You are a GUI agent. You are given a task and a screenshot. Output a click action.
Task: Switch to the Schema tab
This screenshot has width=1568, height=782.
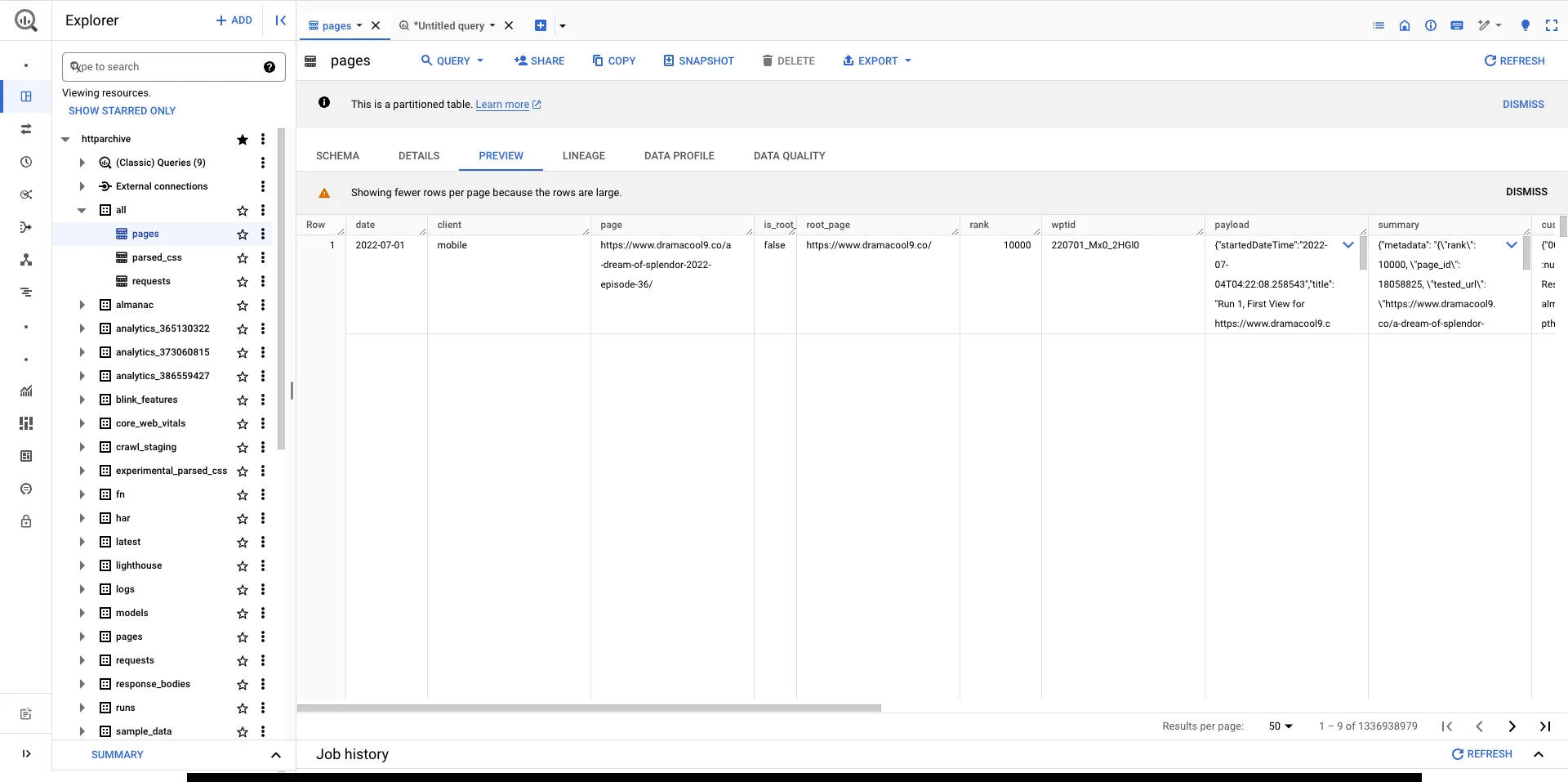[337, 156]
